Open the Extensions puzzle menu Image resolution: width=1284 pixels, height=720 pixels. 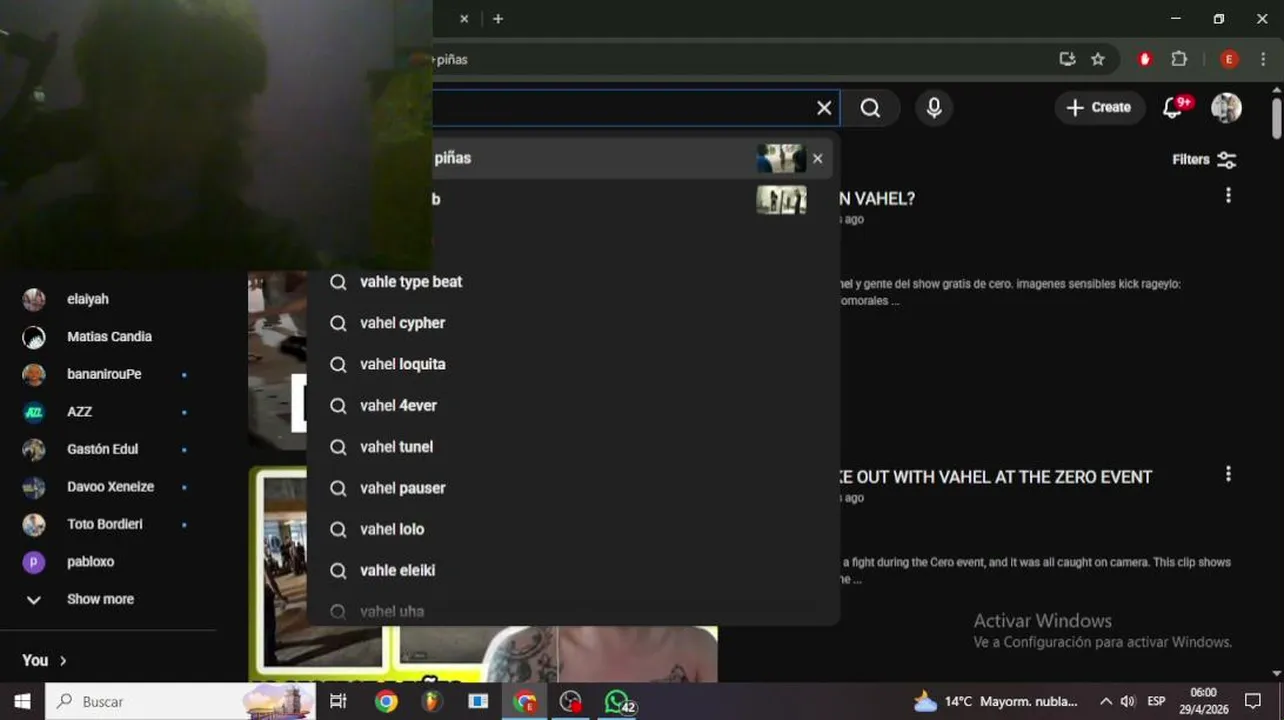click(x=1179, y=59)
